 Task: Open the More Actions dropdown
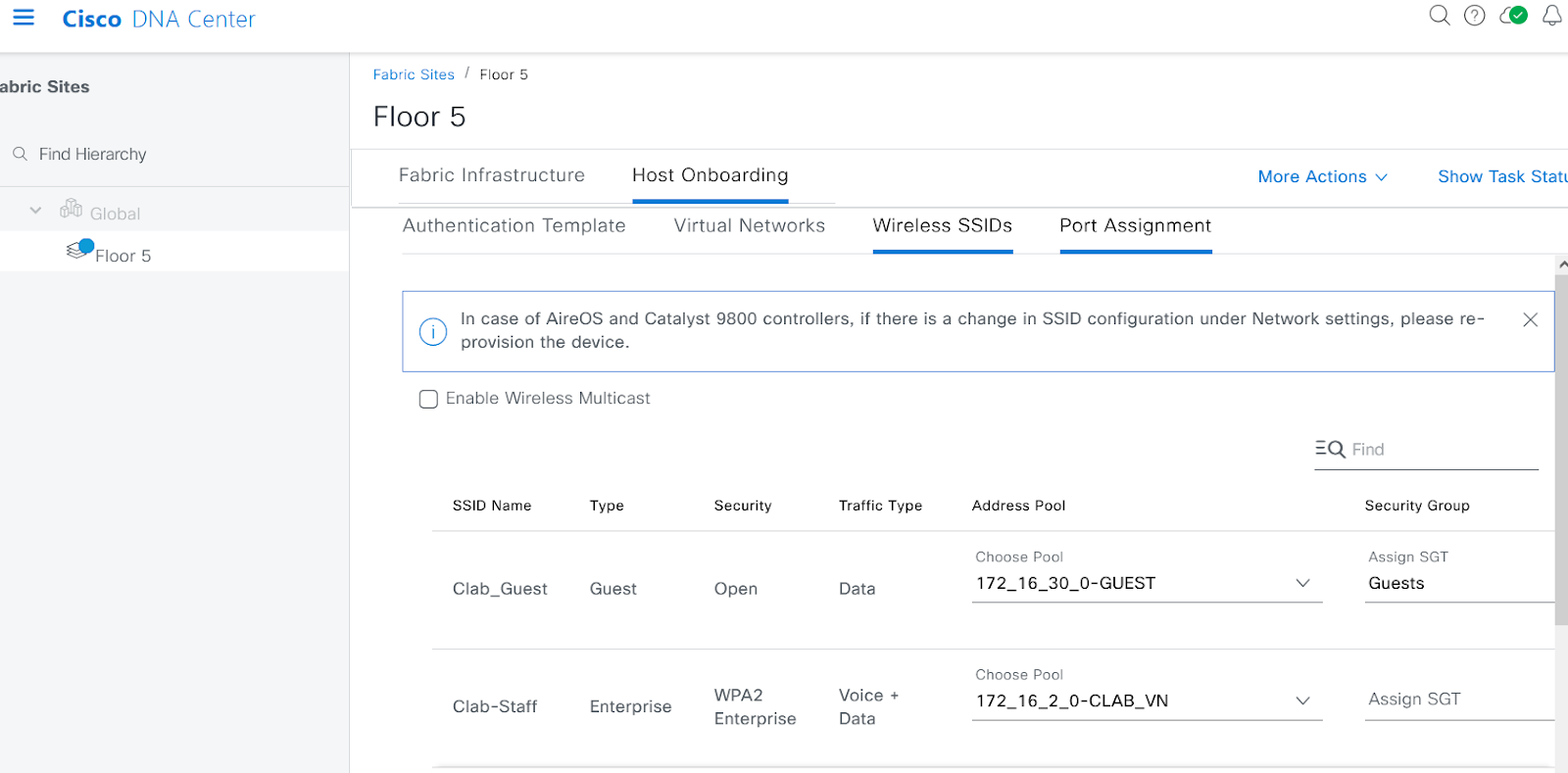(x=1322, y=176)
